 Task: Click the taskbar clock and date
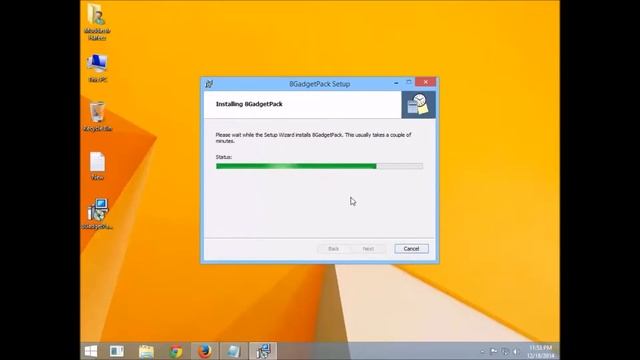coord(540,351)
